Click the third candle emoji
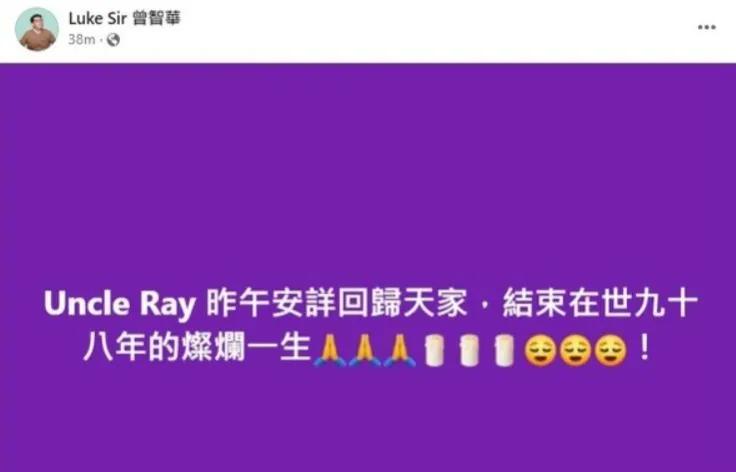Image resolution: width=736 pixels, height=472 pixels. point(505,350)
